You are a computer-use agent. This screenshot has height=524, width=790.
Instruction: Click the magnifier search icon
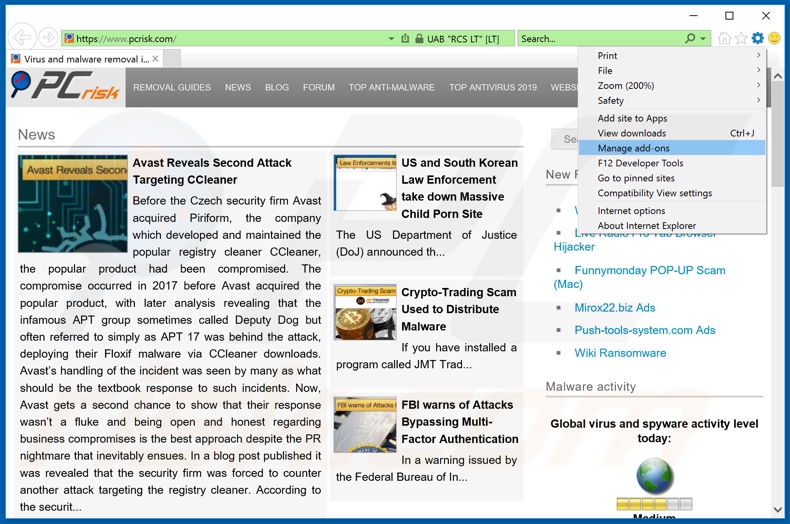point(690,38)
